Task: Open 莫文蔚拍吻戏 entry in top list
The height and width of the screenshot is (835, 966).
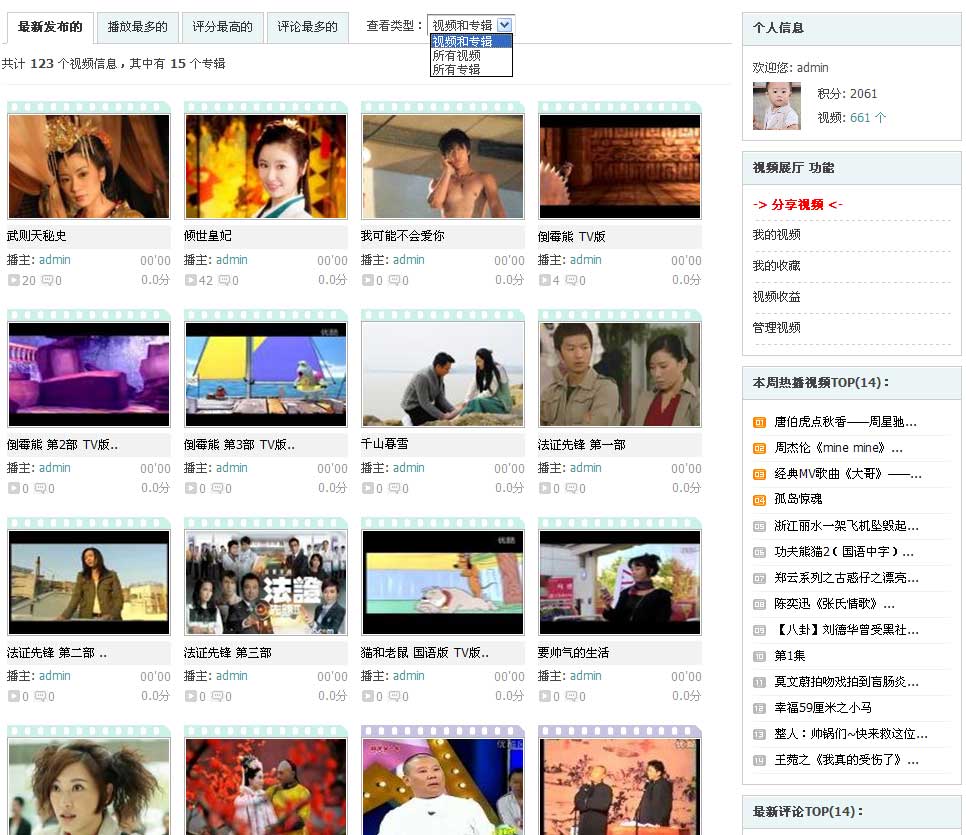Action: coord(846,682)
